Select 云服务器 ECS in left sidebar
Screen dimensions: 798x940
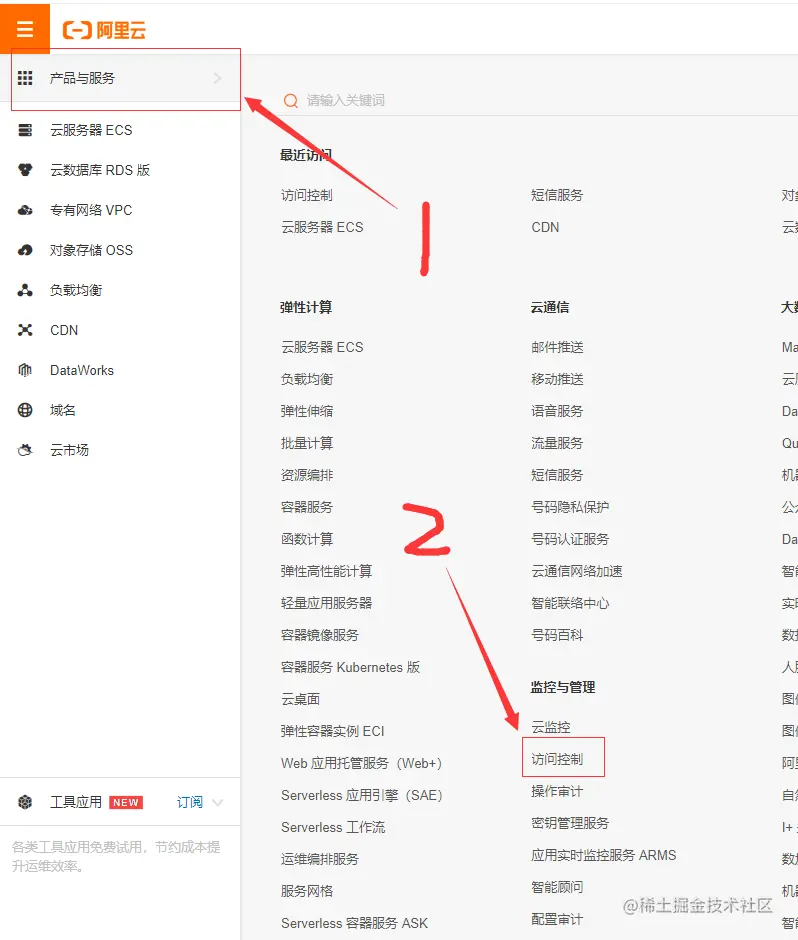(91, 130)
